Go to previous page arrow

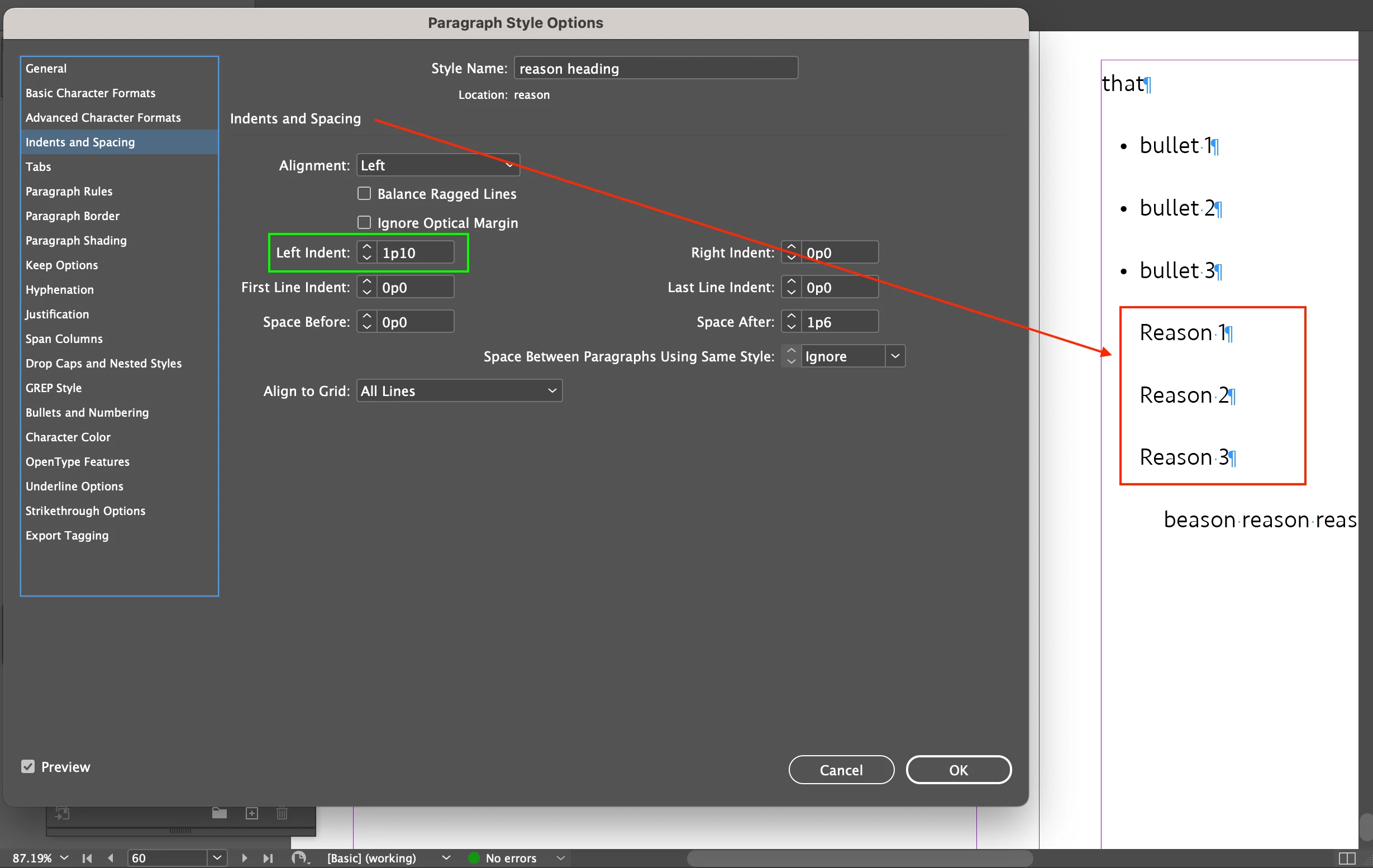coord(111,858)
